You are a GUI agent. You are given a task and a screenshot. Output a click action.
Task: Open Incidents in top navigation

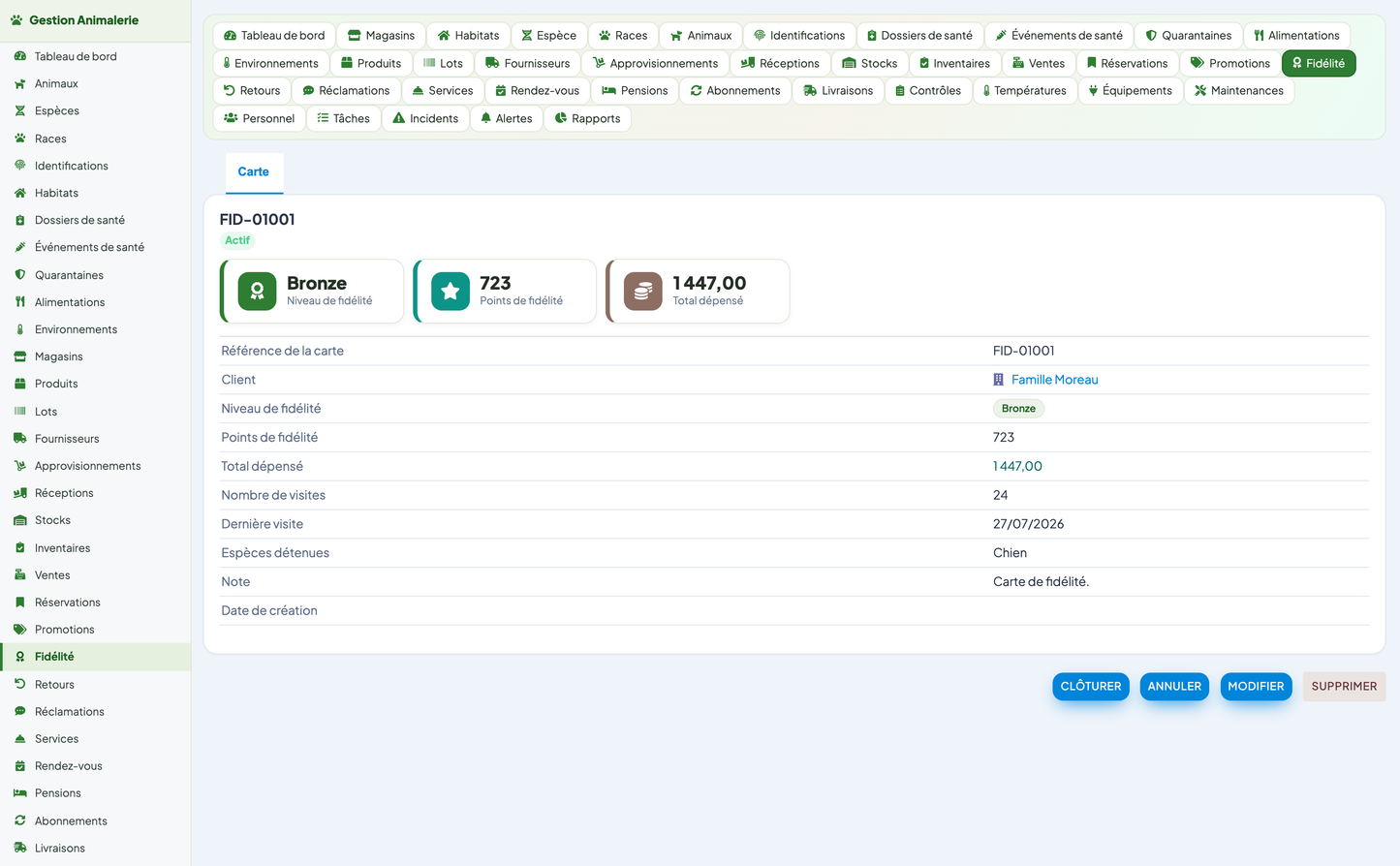coord(425,118)
